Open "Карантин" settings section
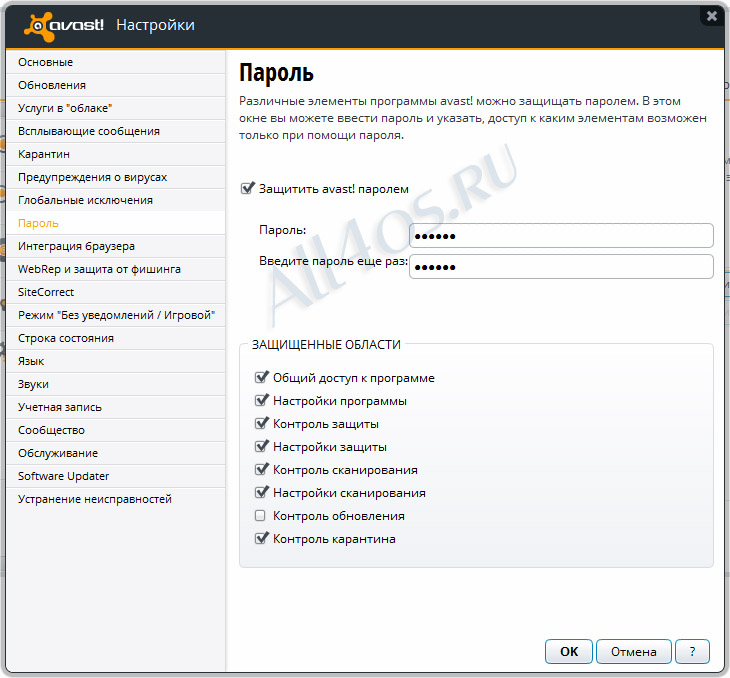The height and width of the screenshot is (678, 730). click(116, 154)
